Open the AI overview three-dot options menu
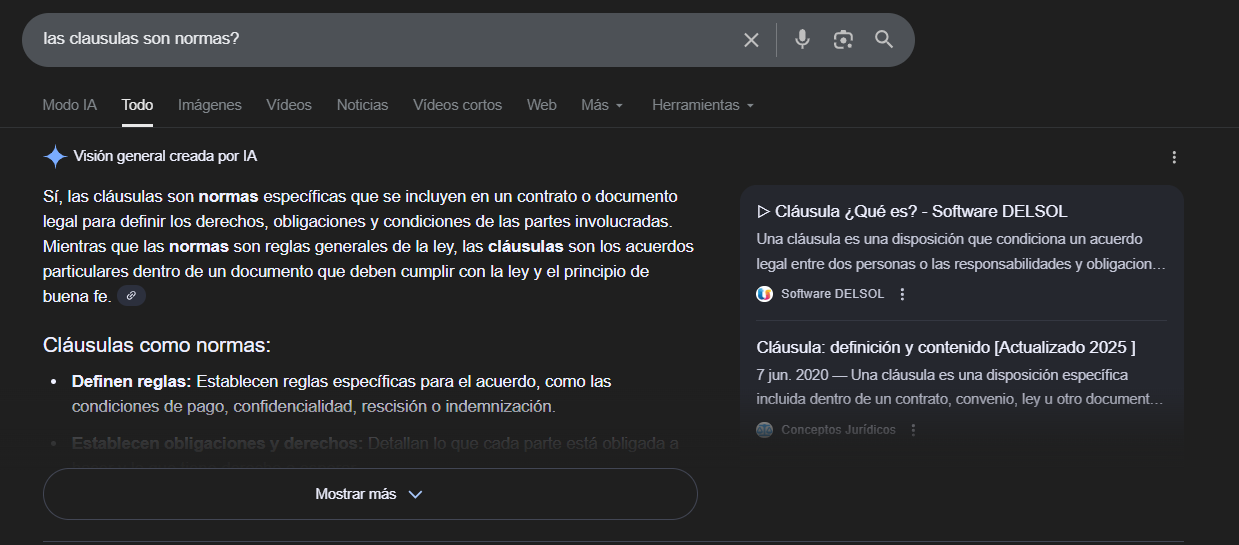The height and width of the screenshot is (545, 1239). [1174, 157]
